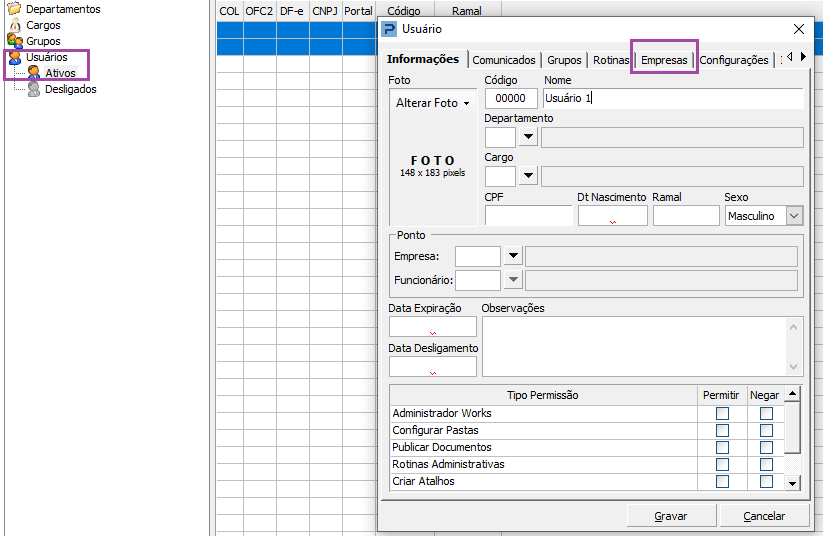Screen dimensions: 828x536
Task: Click the Departamentos folder icon
Action: pos(14,9)
